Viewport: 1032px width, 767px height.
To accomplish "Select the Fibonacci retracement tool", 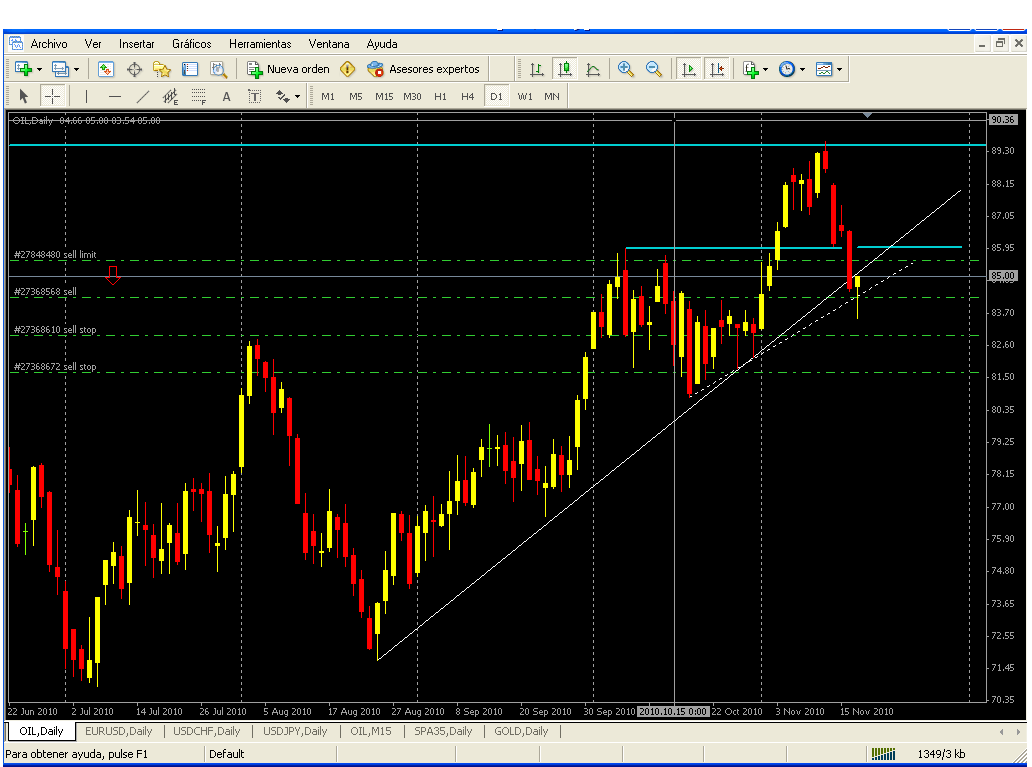I will [198, 97].
